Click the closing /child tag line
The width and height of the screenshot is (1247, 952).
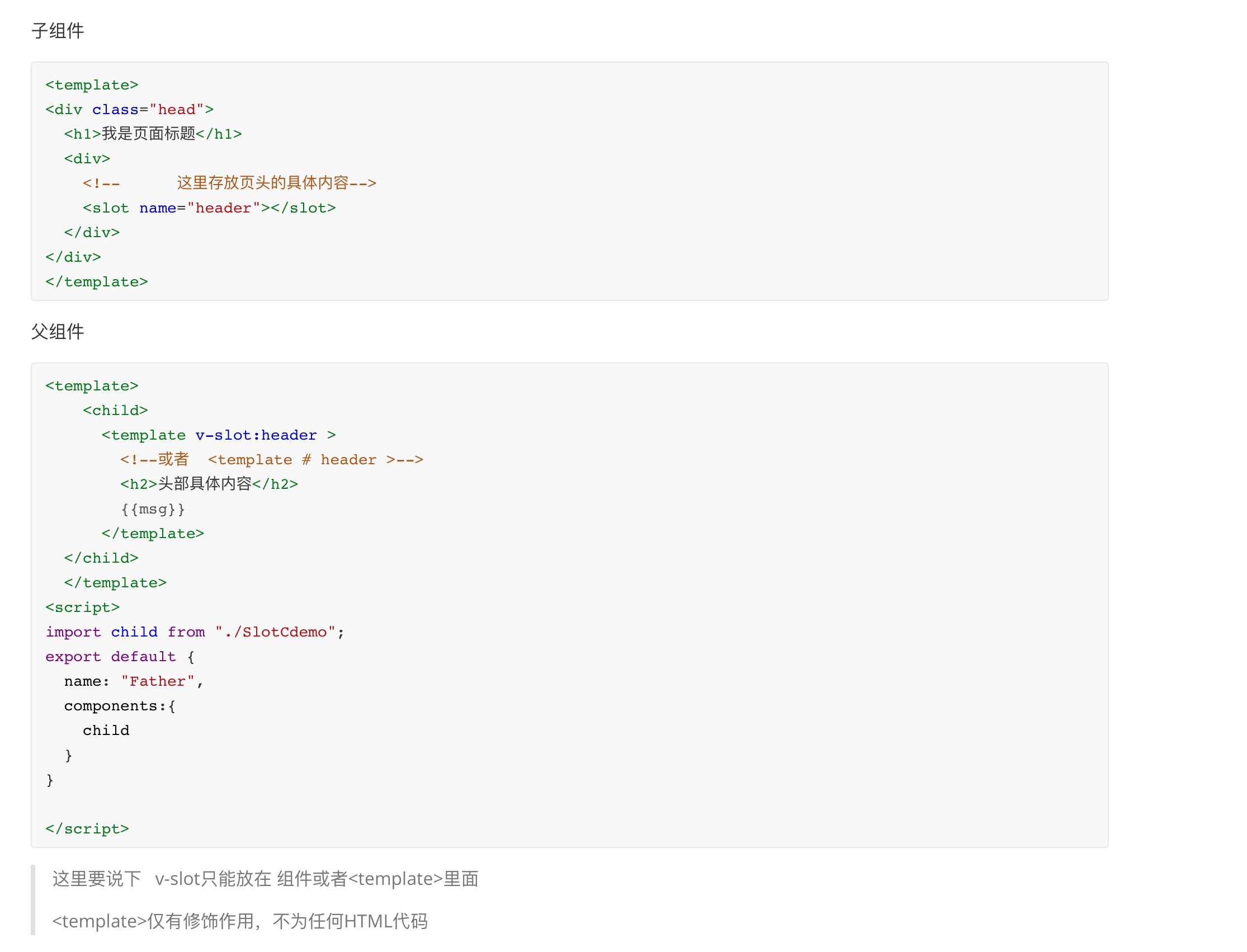101,558
